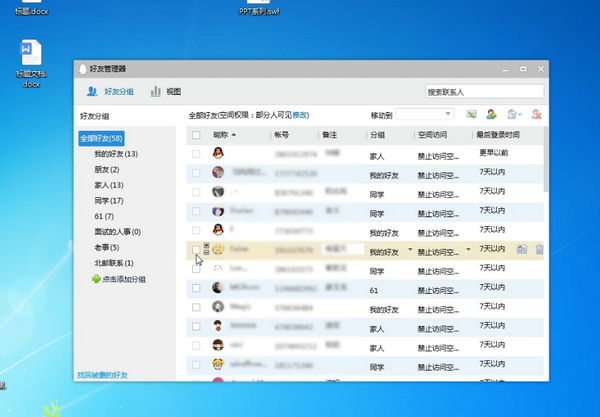This screenshot has height=417, width=600.
Task: Select the 家人 (13) group
Action: click(x=109, y=185)
